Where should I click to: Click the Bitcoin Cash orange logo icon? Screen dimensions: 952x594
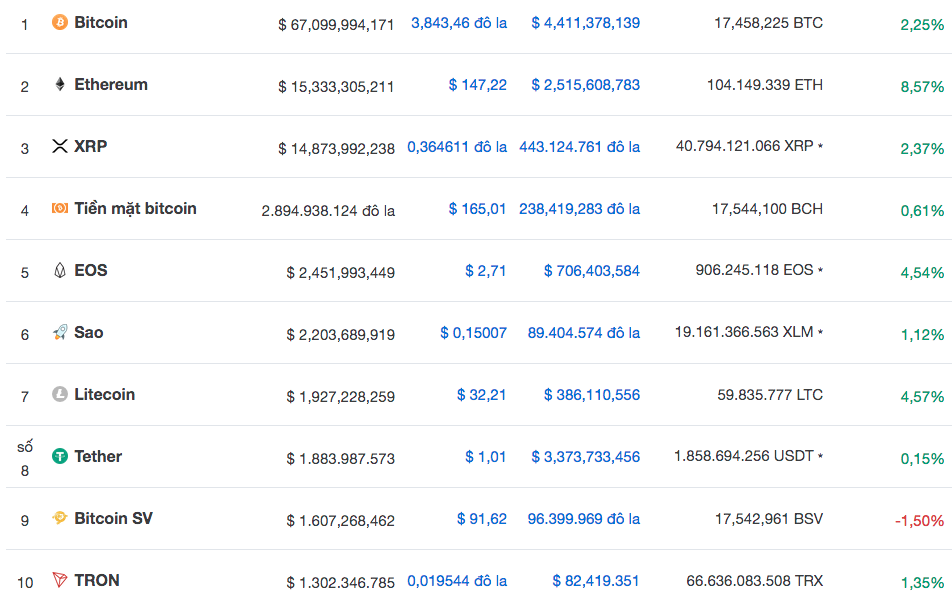click(60, 208)
